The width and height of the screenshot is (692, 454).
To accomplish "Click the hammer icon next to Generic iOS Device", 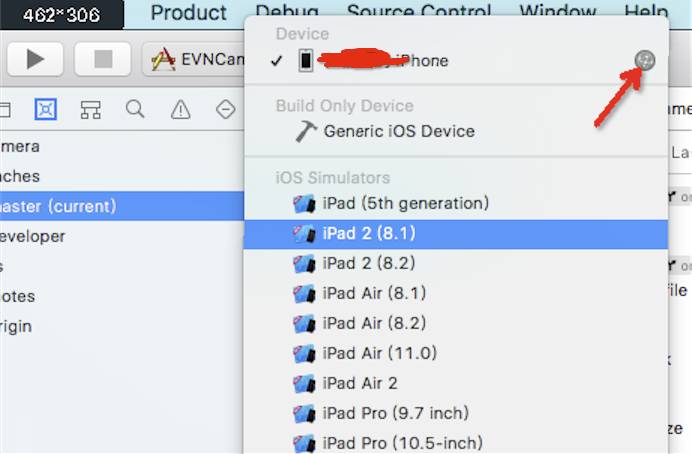I will (x=306, y=131).
